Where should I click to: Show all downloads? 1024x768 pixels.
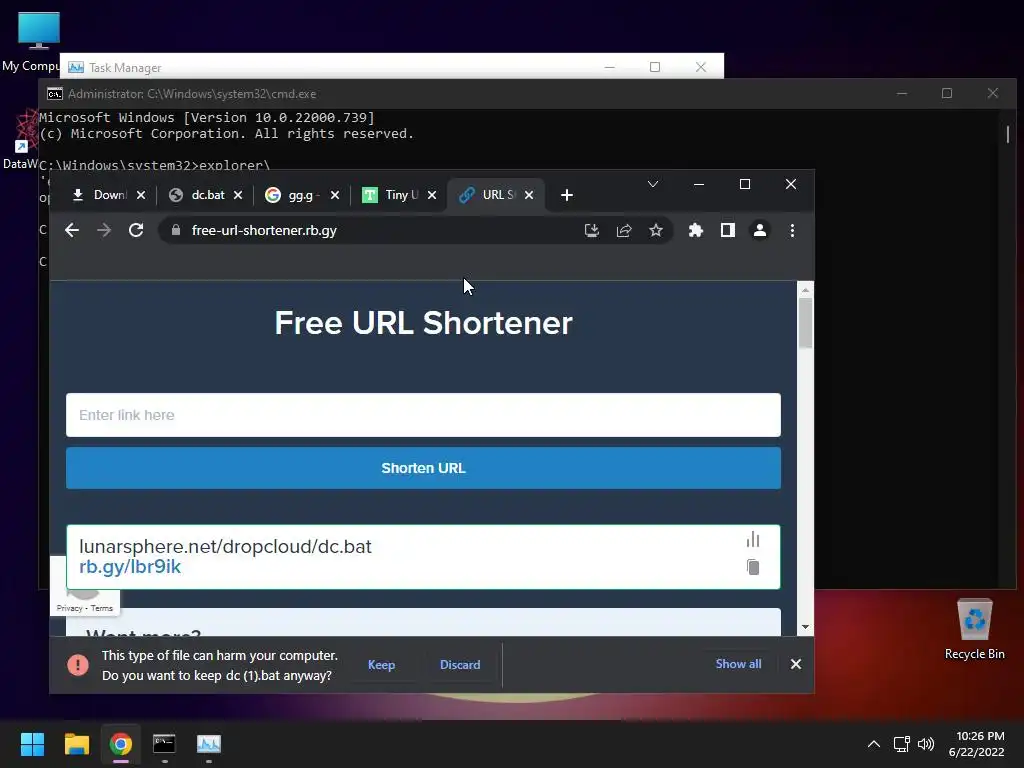tap(739, 664)
